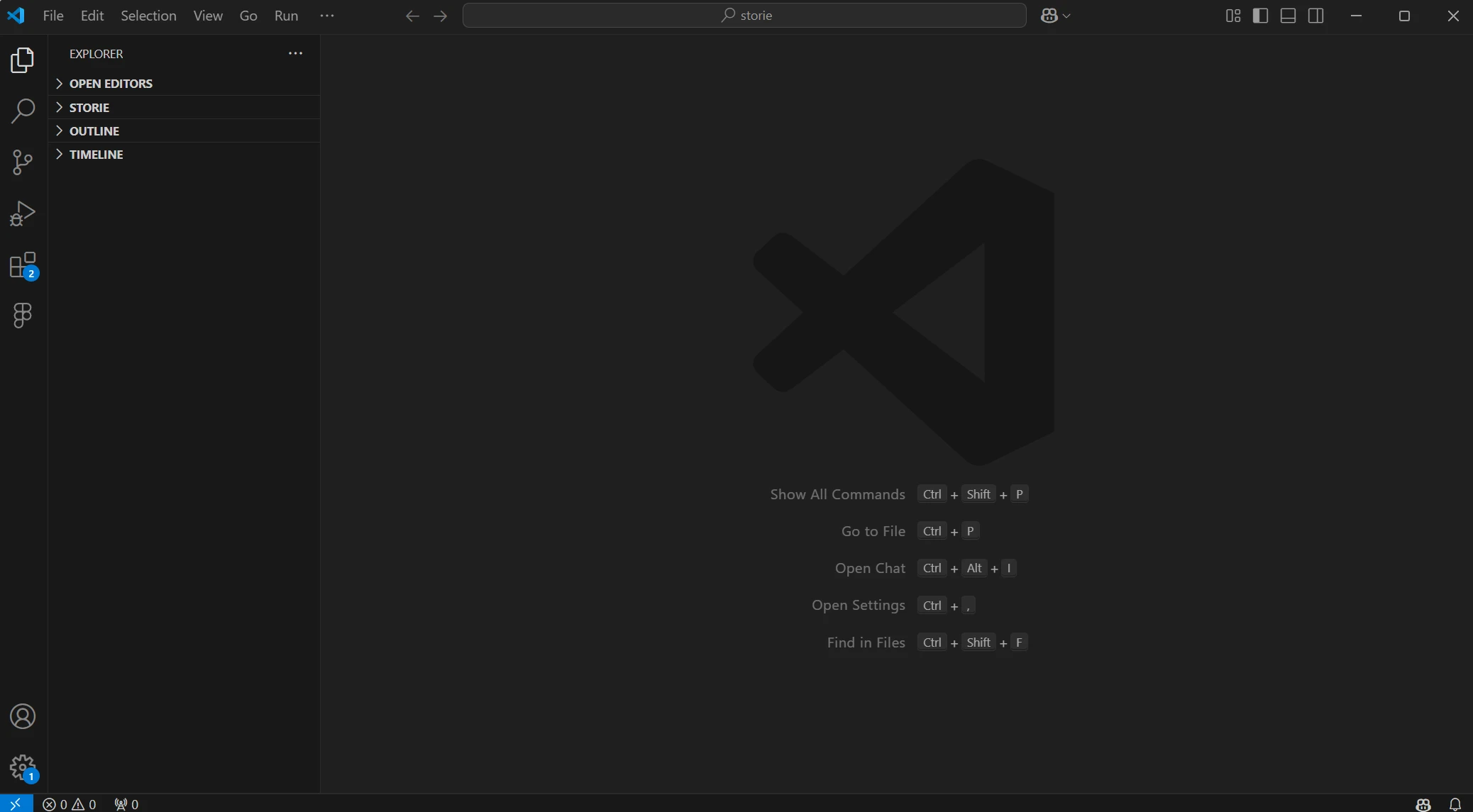Open notifications bell in status bar
This screenshot has width=1473, height=812.
[1455, 803]
